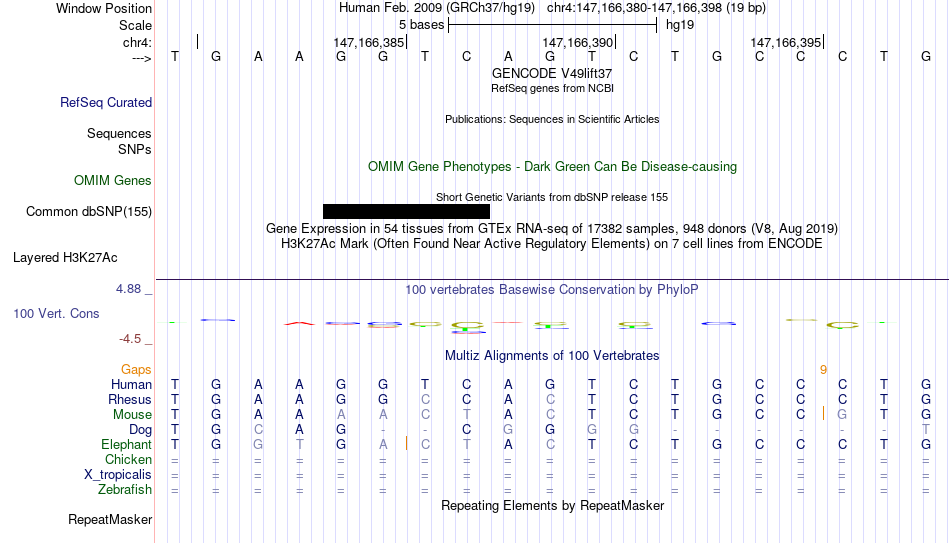Image resolution: width=950 pixels, height=543 pixels.
Task: Open the OMIM Genes track label
Action: (113, 181)
